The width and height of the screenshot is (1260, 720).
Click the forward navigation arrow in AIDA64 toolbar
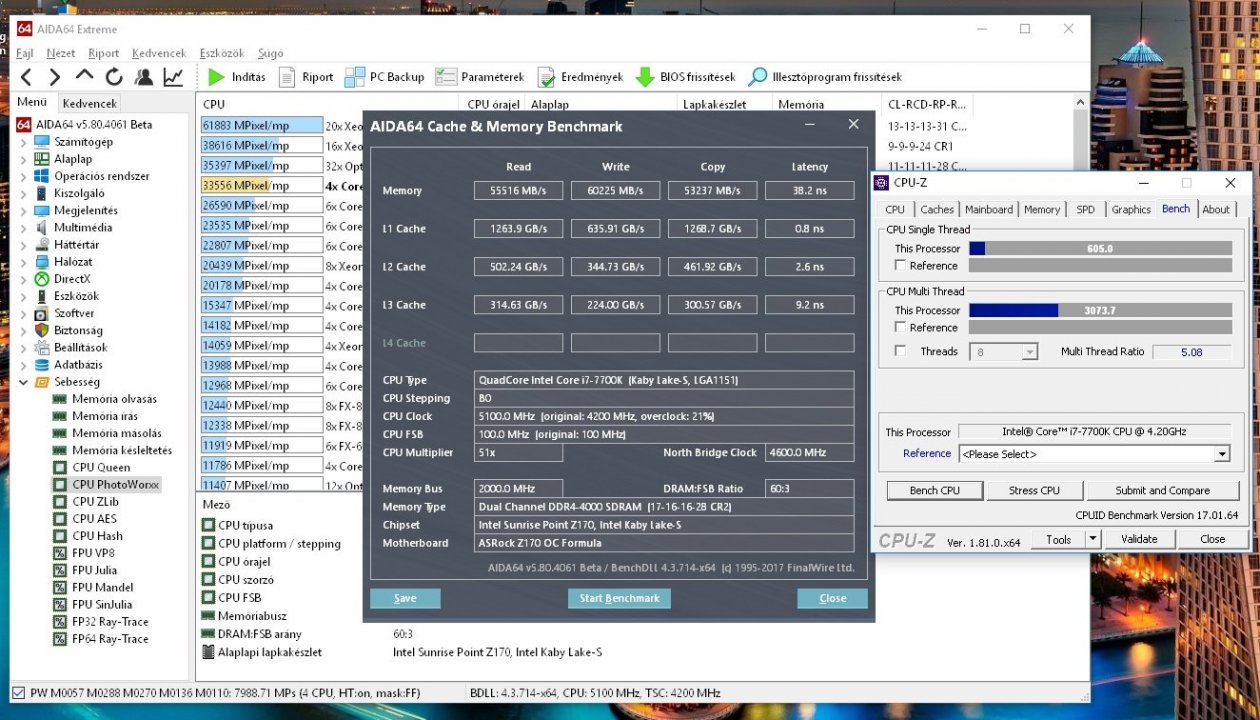coord(55,77)
